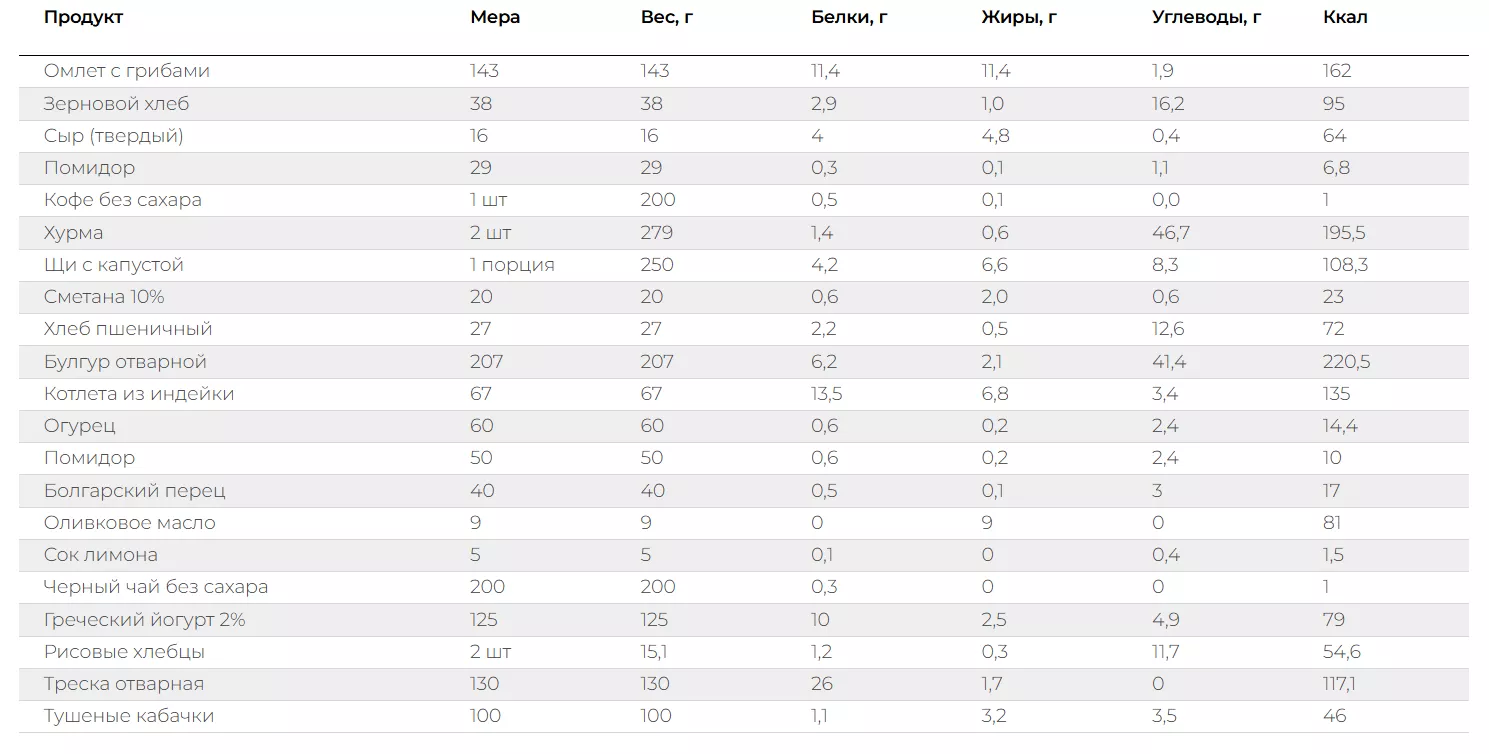The width and height of the screenshot is (1489, 754).
Task: Click the Болгарский перец cell
Action: 135,491
